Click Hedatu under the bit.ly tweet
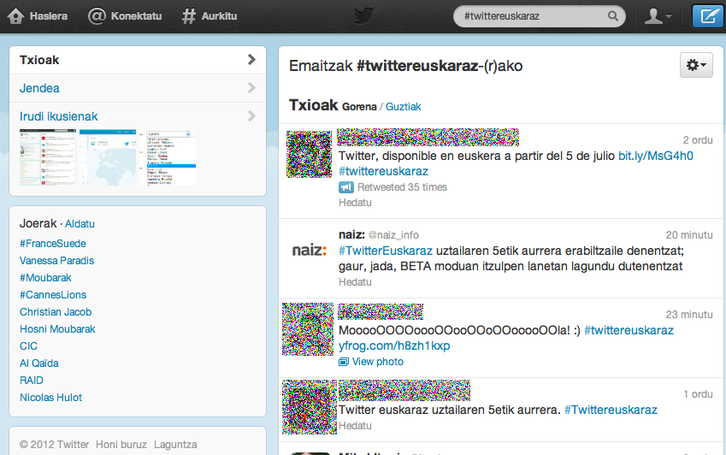This screenshot has height=455, width=726. pos(355,202)
